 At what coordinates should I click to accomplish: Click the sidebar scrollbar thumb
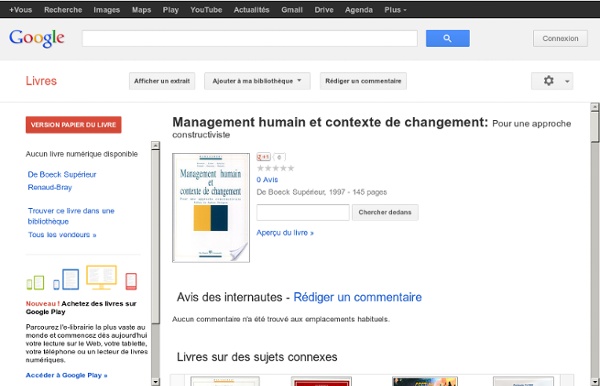pos(155,236)
